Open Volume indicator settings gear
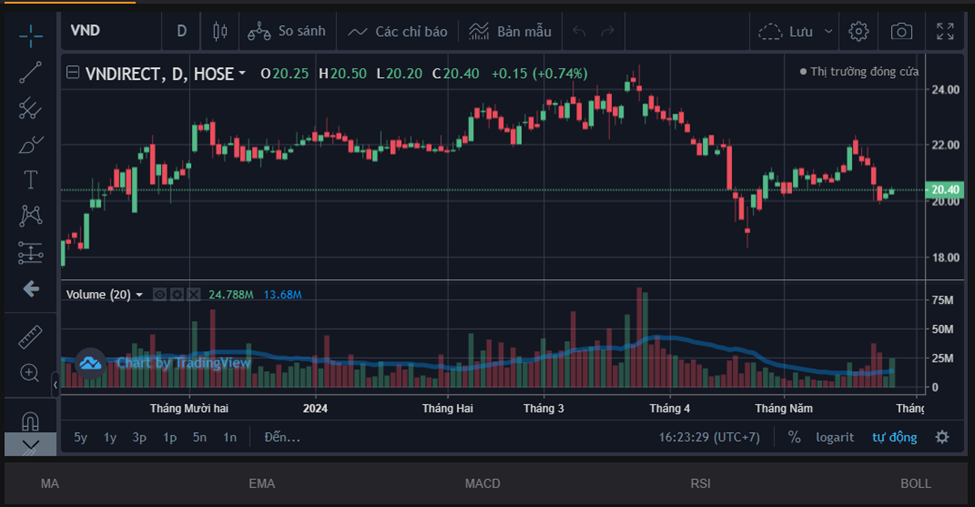This screenshot has height=507, width=975. click(177, 294)
